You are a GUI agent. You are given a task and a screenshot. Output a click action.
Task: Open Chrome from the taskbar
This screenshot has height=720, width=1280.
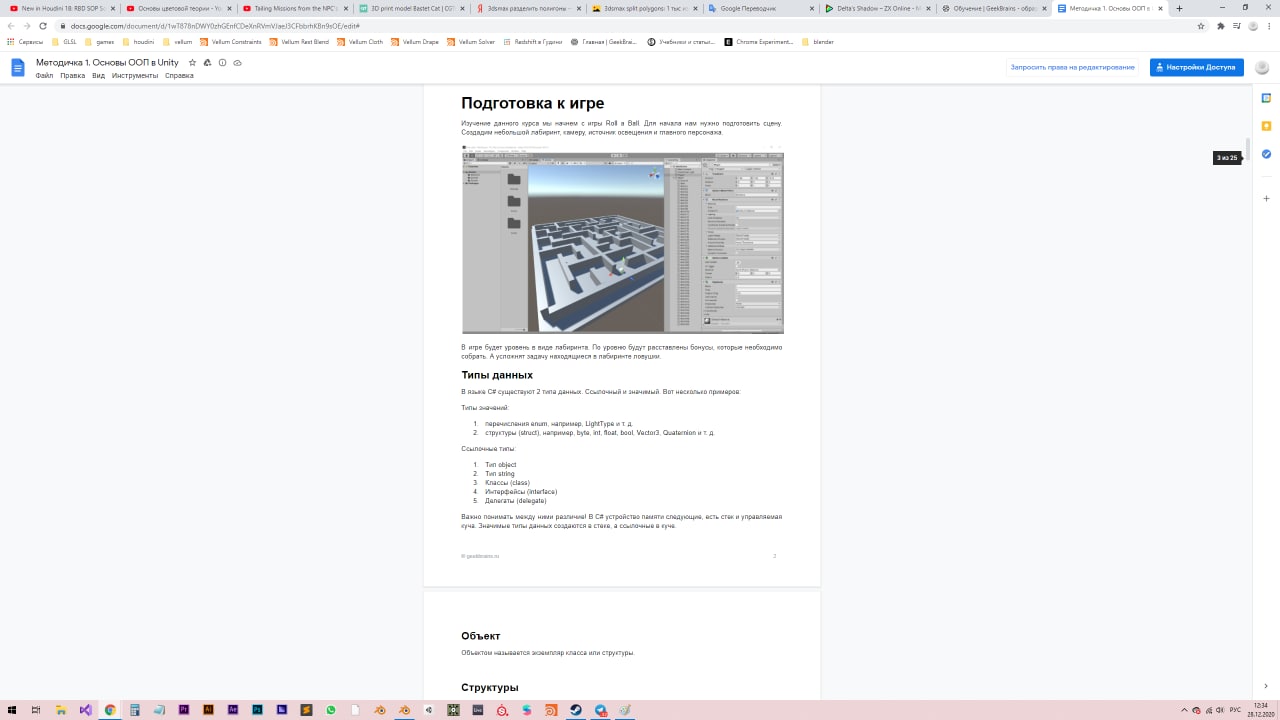[110, 710]
